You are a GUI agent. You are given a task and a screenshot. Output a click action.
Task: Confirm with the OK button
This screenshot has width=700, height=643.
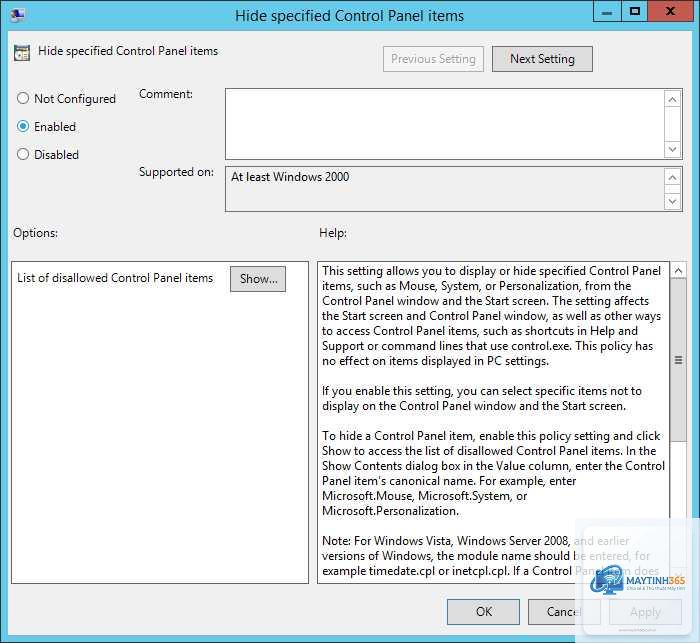pyautogui.click(x=483, y=612)
